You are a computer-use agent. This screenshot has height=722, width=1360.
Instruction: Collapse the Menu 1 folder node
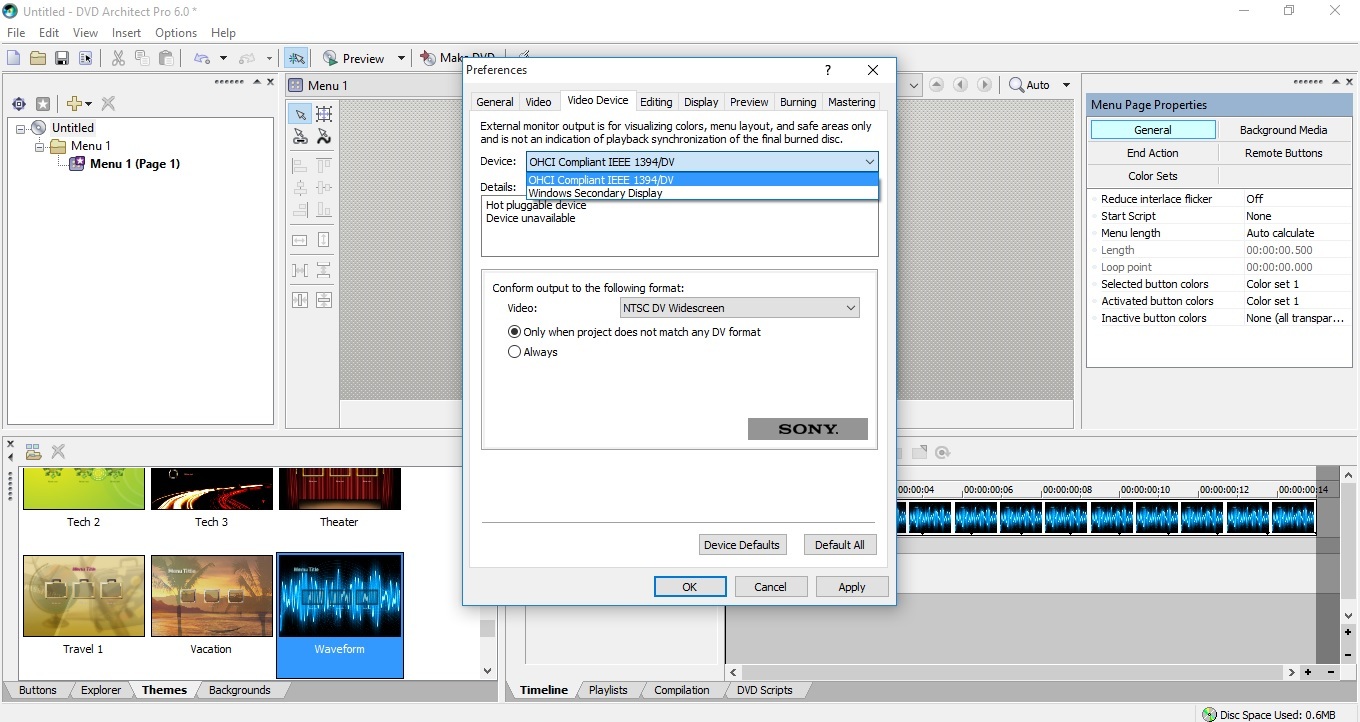click(40, 146)
